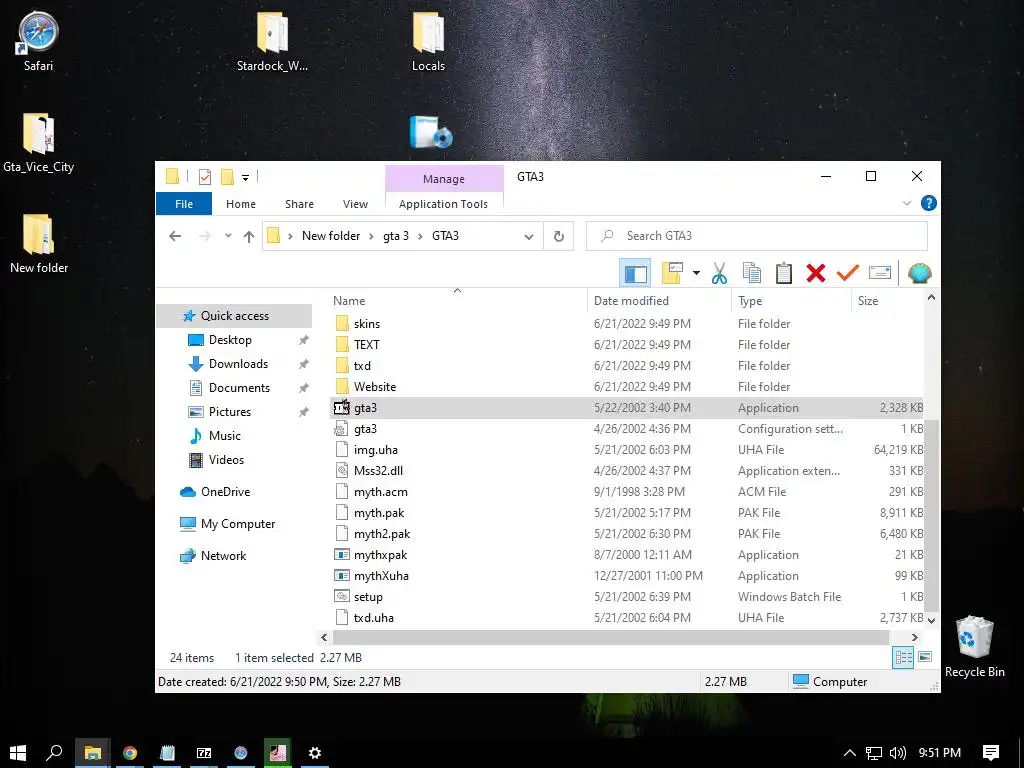Toggle the navigation pane toolbar button
This screenshot has height=768, width=1024.
tap(635, 273)
